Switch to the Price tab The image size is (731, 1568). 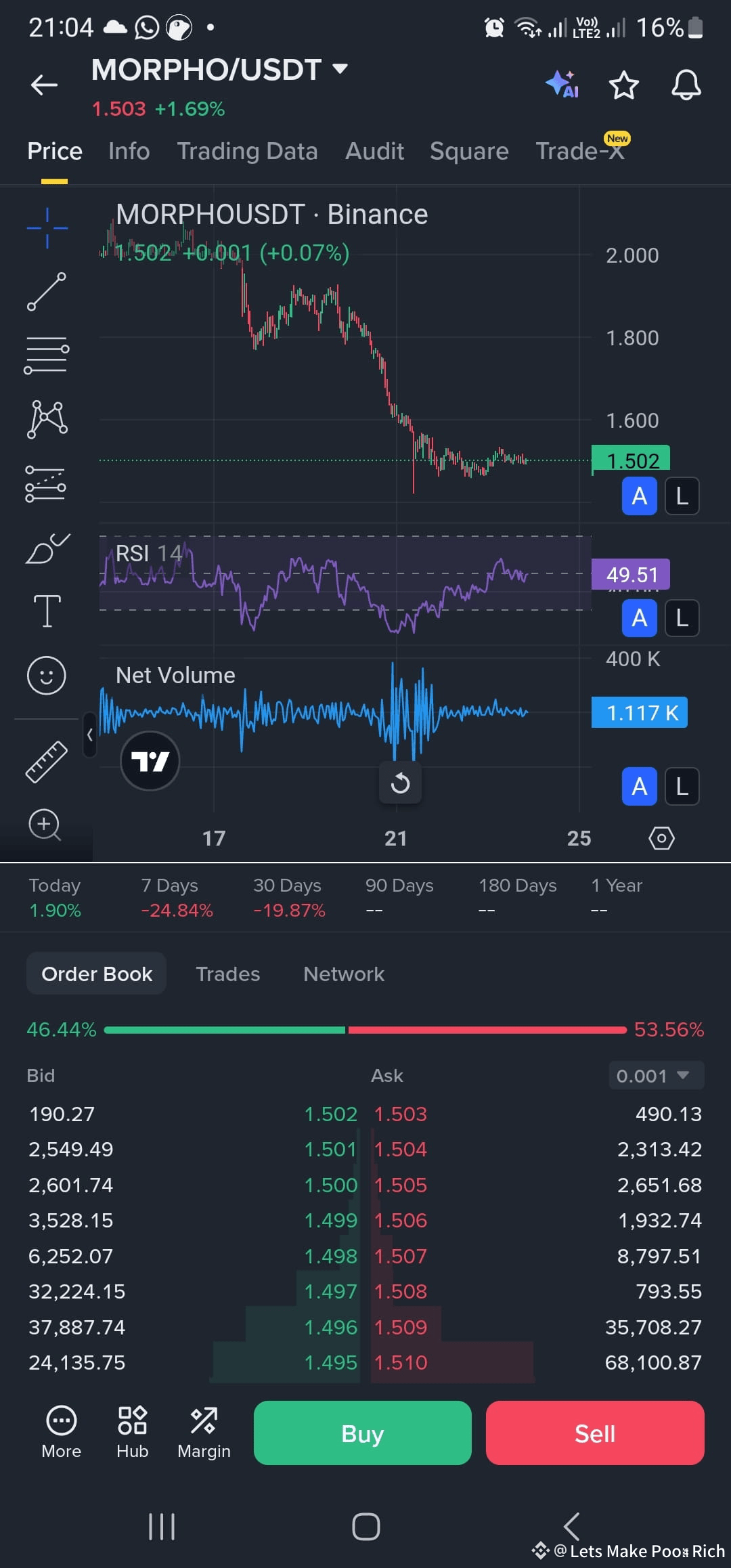point(55,151)
